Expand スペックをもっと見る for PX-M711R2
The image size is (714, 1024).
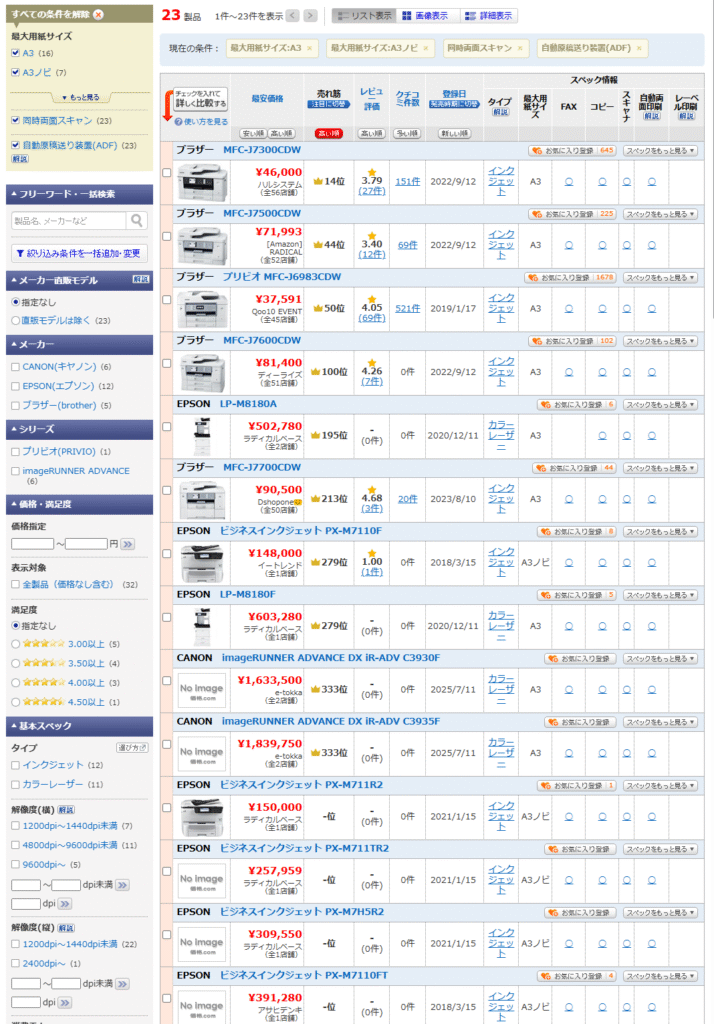(660, 786)
